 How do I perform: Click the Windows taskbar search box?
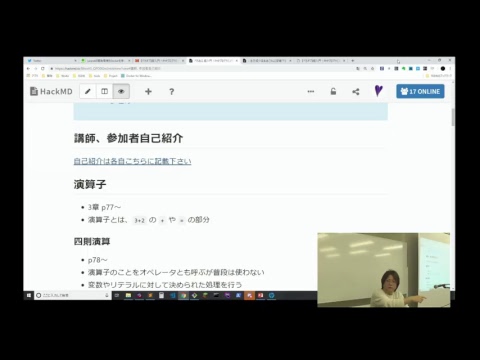72,295
